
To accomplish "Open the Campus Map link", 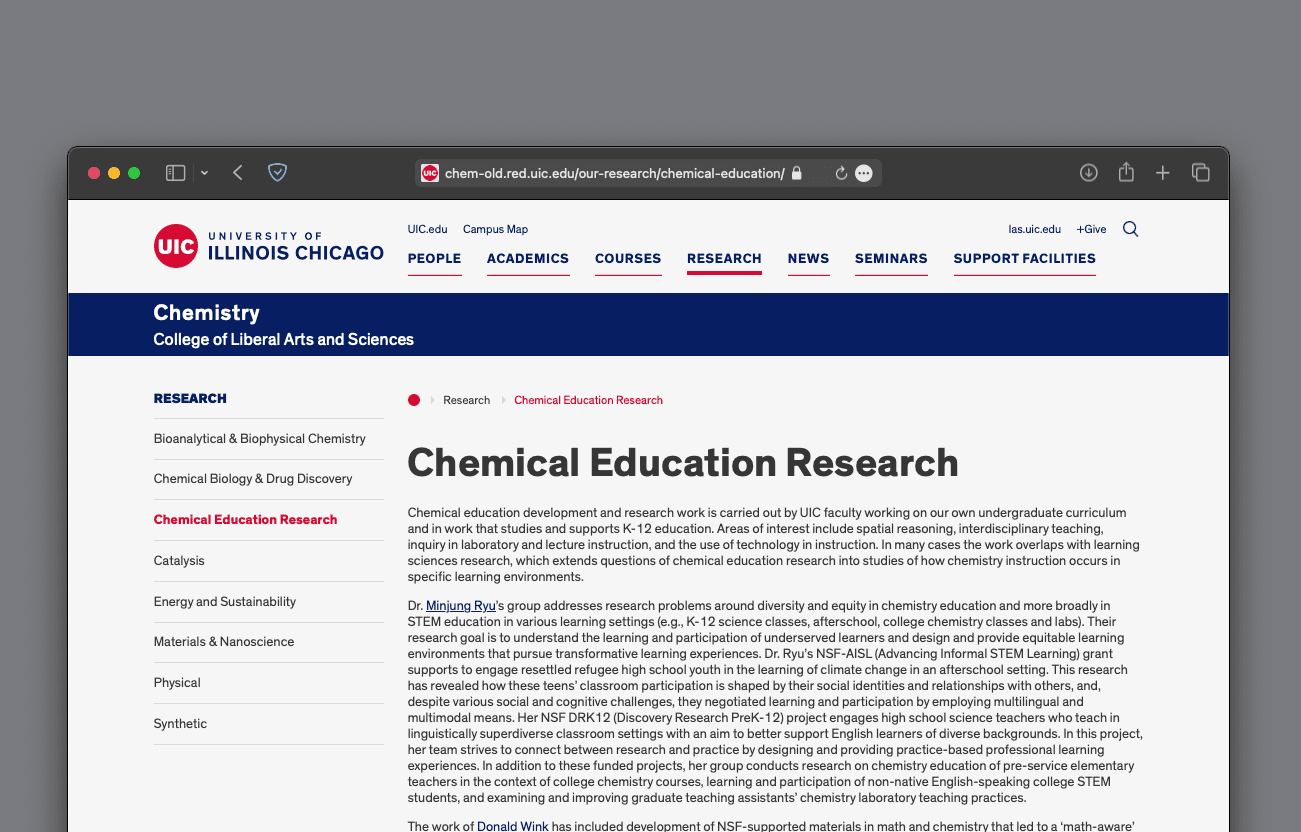I will (x=495, y=229).
